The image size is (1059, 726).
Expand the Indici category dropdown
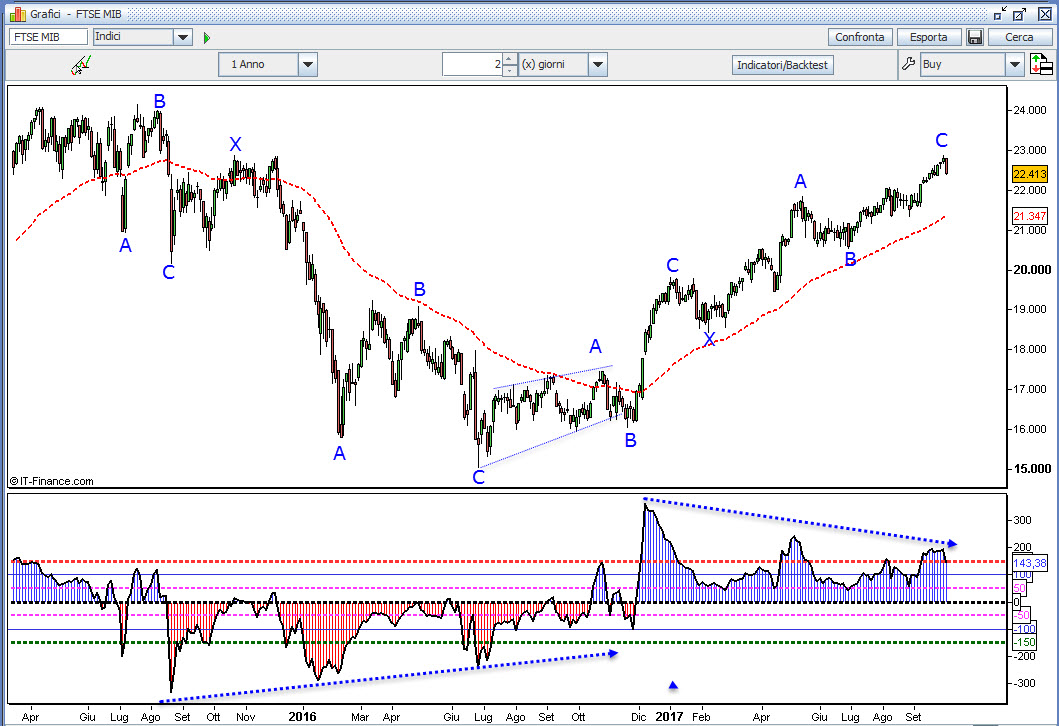coord(183,37)
